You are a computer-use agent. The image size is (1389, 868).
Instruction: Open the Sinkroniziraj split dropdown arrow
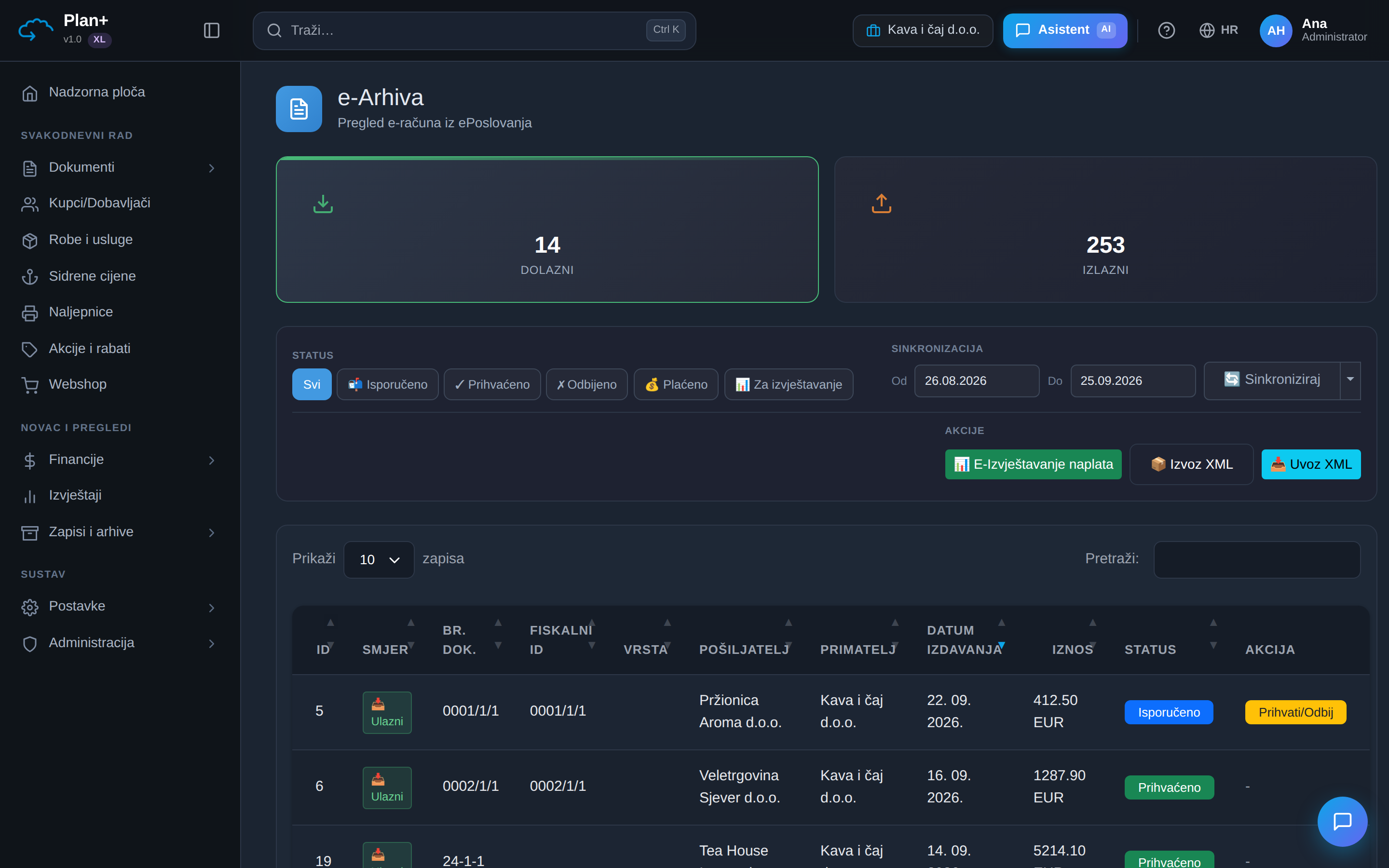coord(1350,380)
